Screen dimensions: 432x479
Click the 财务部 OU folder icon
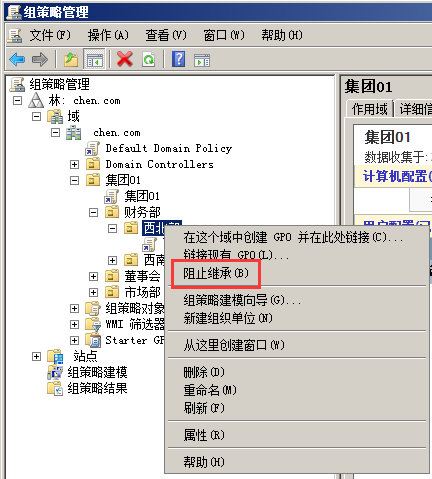click(x=112, y=212)
